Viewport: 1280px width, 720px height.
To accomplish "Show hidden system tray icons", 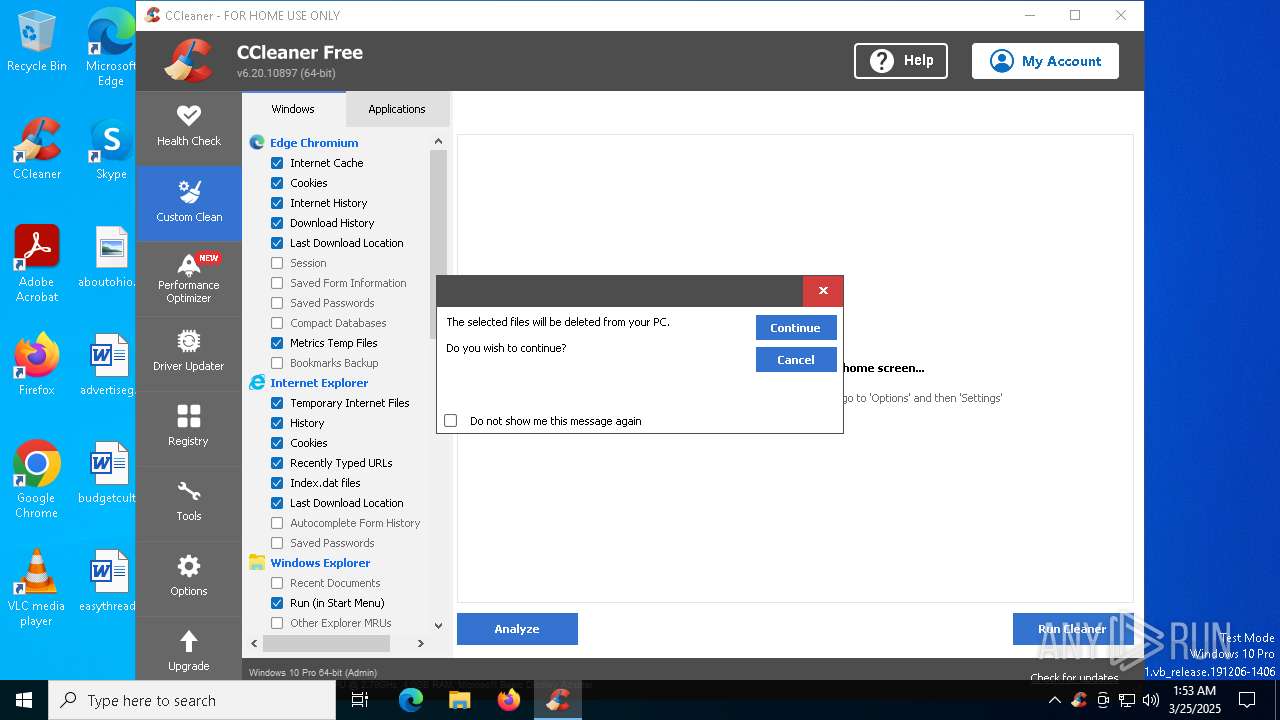I will [1054, 700].
